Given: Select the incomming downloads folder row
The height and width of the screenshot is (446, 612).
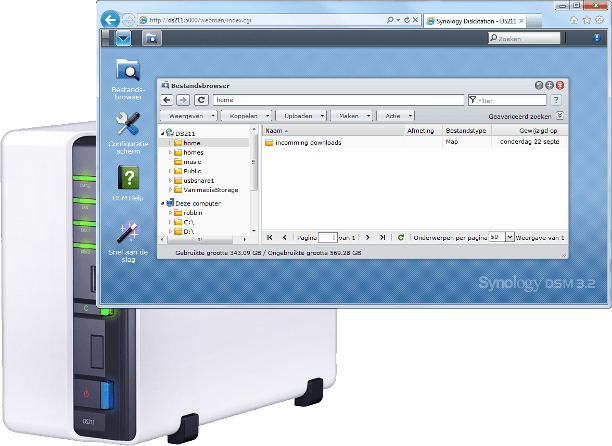Looking at the screenshot, I should 415,142.
